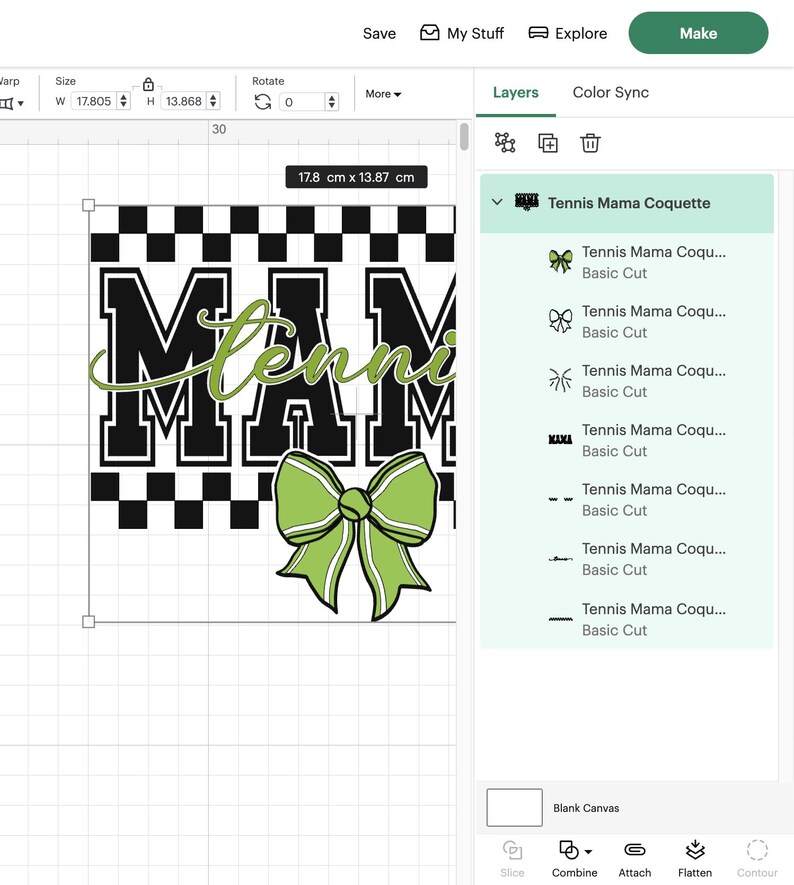Click the Blank Canvas label
The height and width of the screenshot is (885, 794).
(586, 808)
